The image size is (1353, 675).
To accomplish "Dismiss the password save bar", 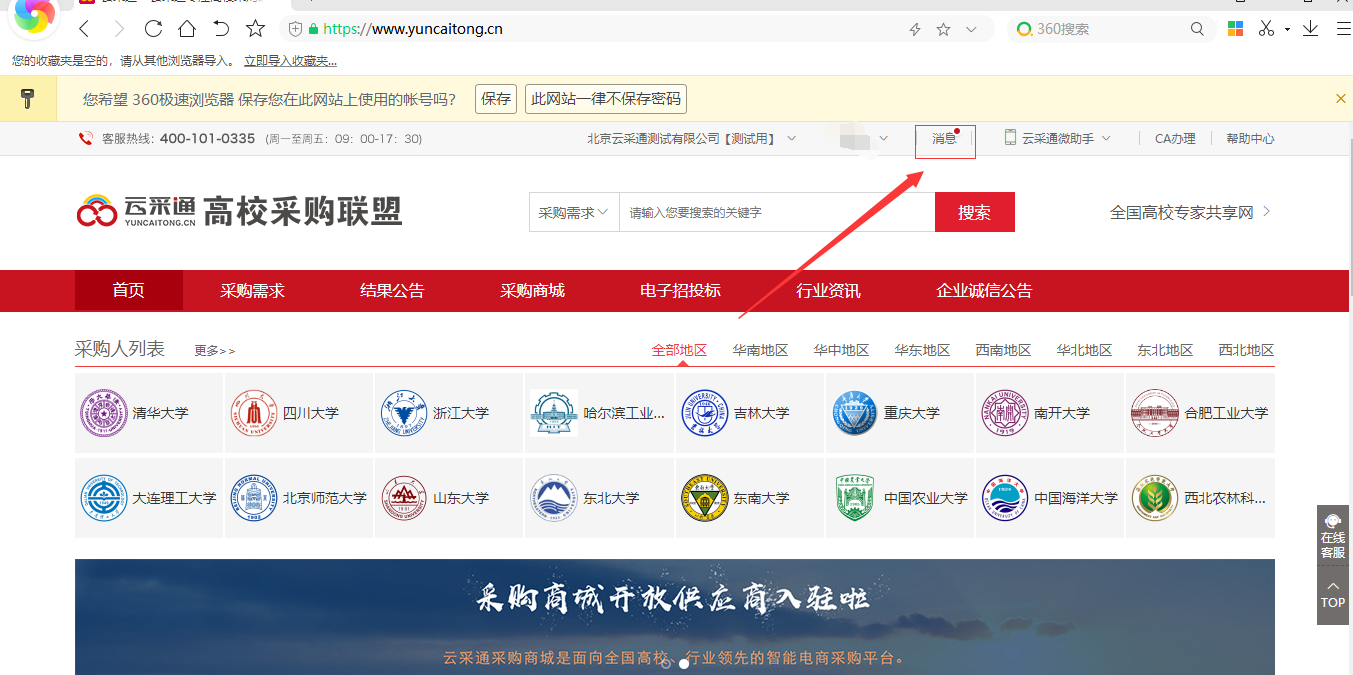I will 1341,99.
